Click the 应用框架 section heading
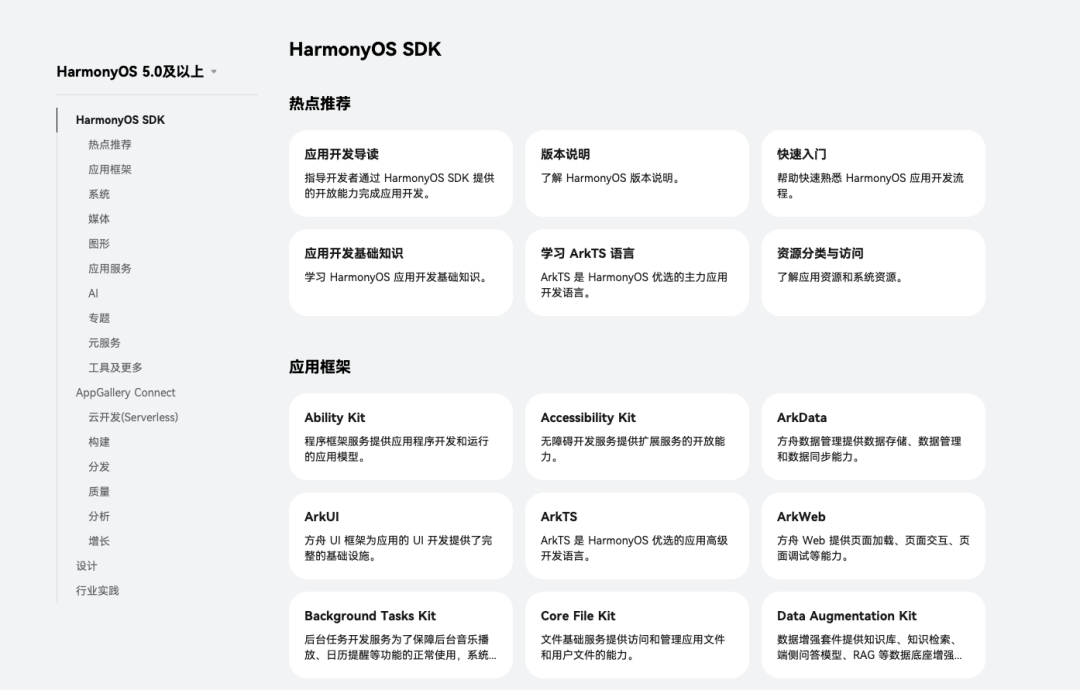Screen dimensions: 1080x690 tap(320, 367)
